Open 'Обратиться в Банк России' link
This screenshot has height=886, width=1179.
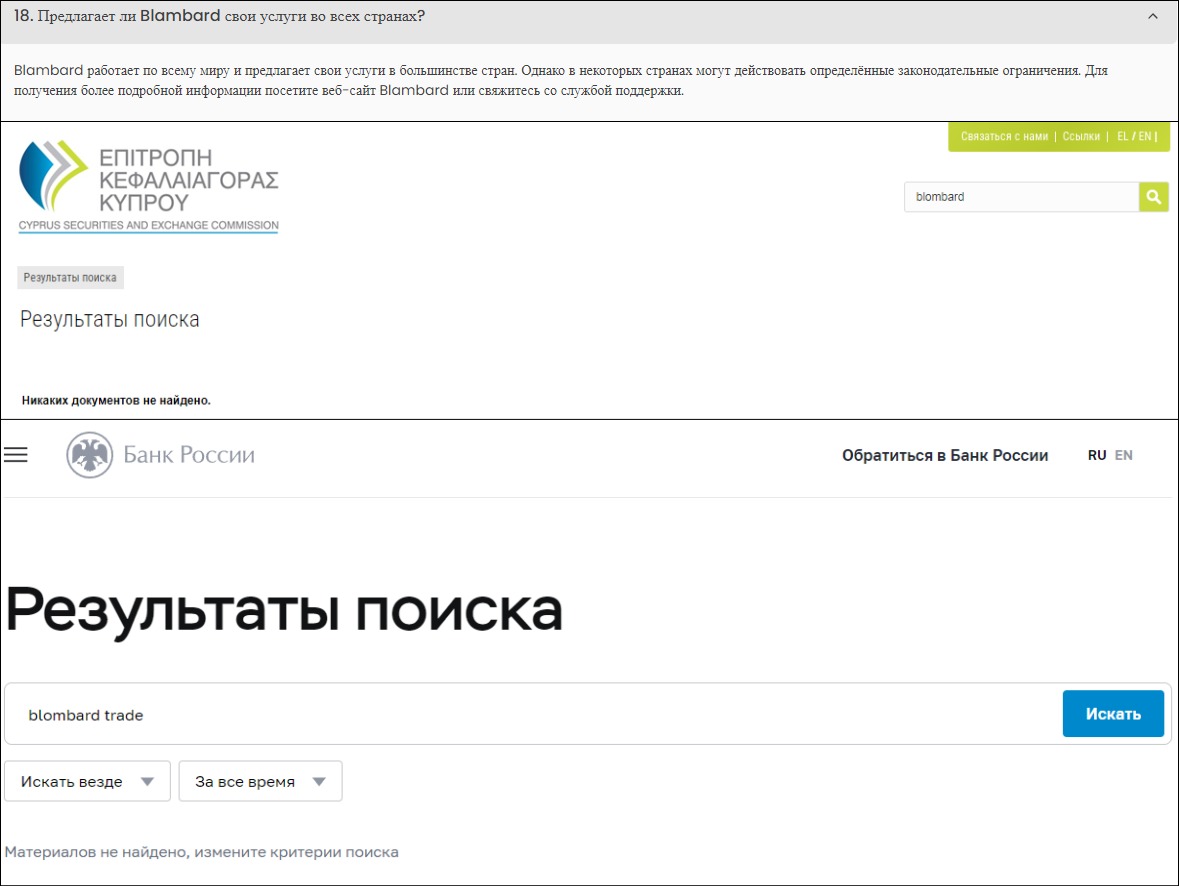(944, 455)
